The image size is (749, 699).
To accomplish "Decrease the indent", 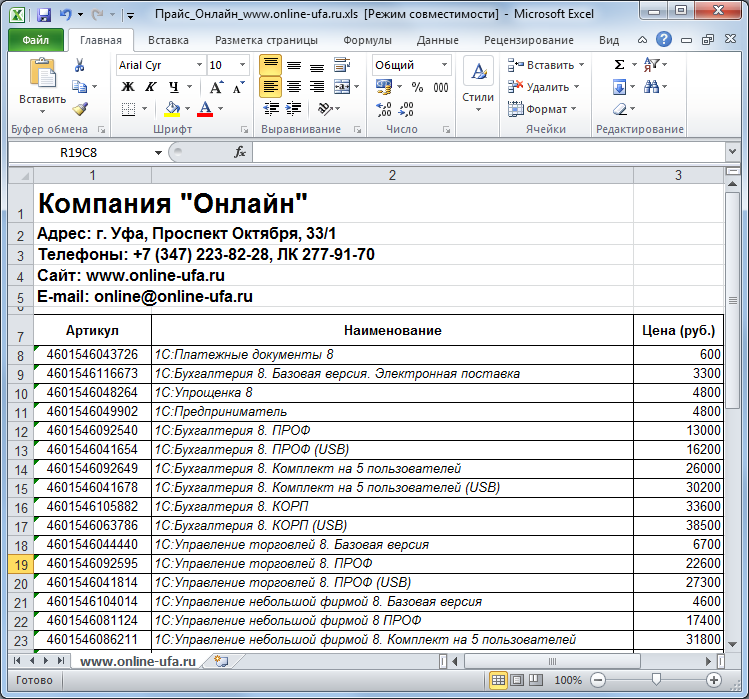I will [271, 109].
